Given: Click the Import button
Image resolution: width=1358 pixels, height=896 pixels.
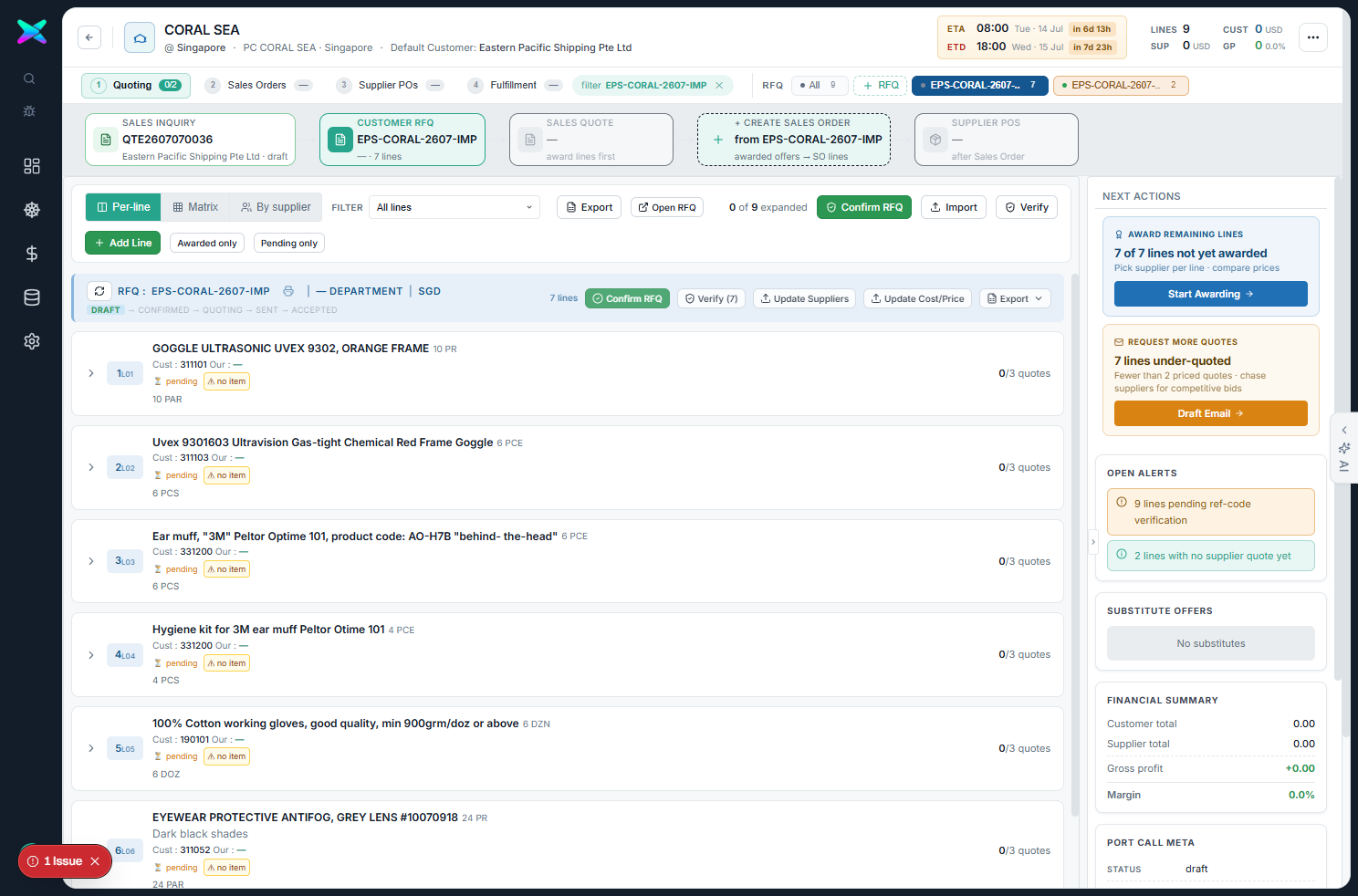Looking at the screenshot, I should coord(954,207).
